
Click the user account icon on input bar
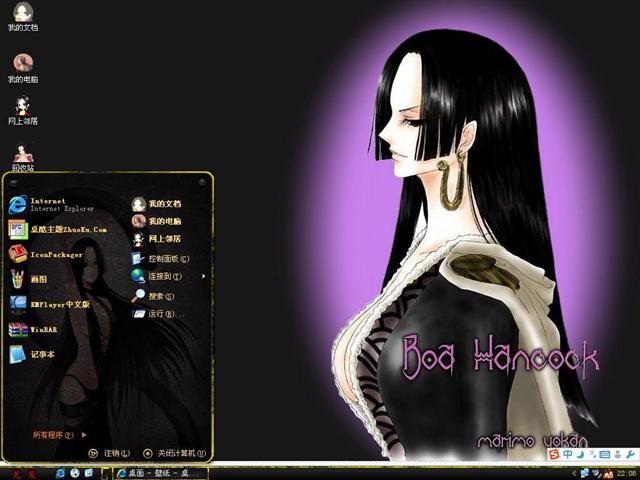click(618, 454)
